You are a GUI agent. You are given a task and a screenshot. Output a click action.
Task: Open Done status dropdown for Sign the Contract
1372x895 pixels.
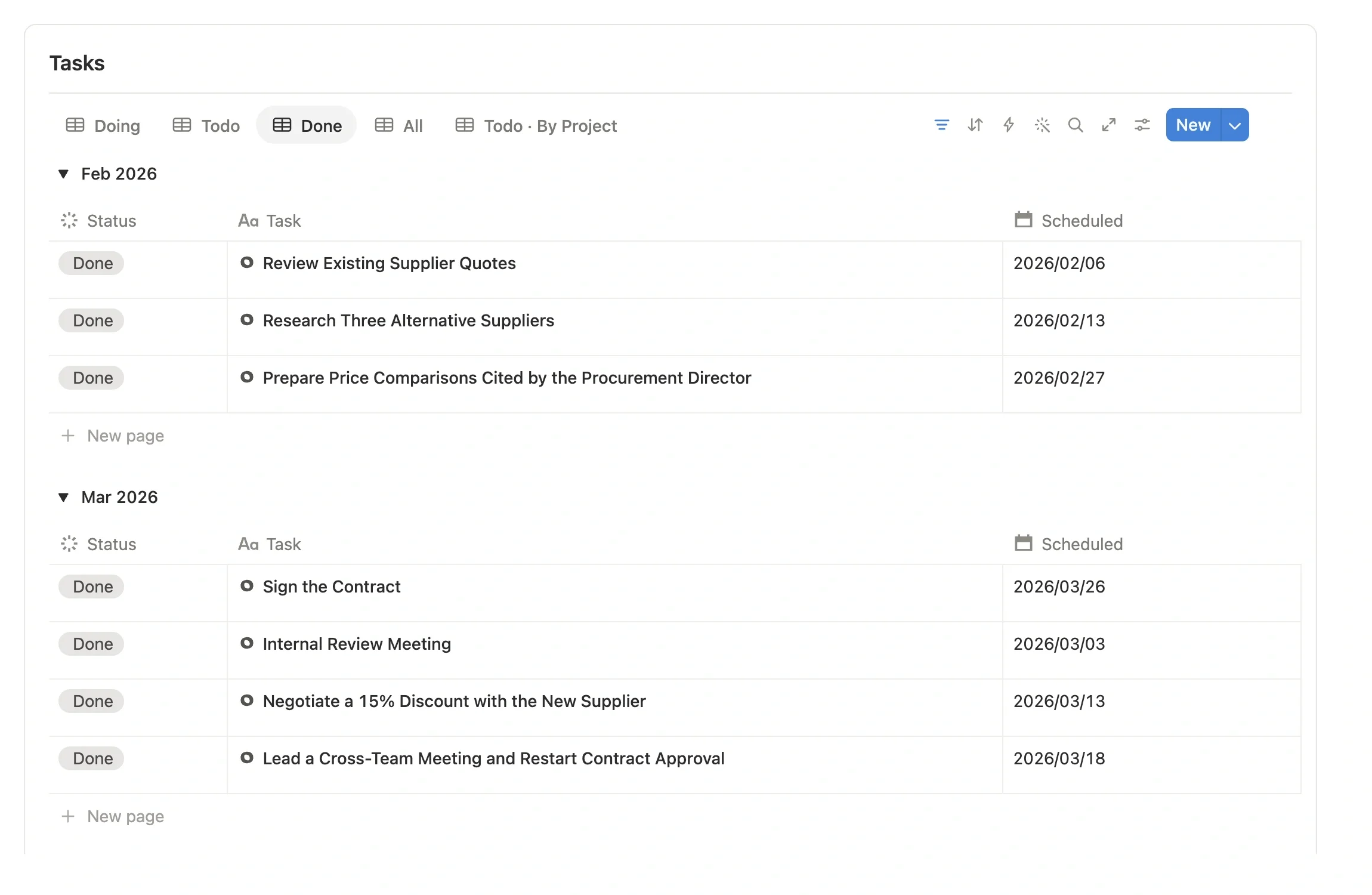pos(91,587)
